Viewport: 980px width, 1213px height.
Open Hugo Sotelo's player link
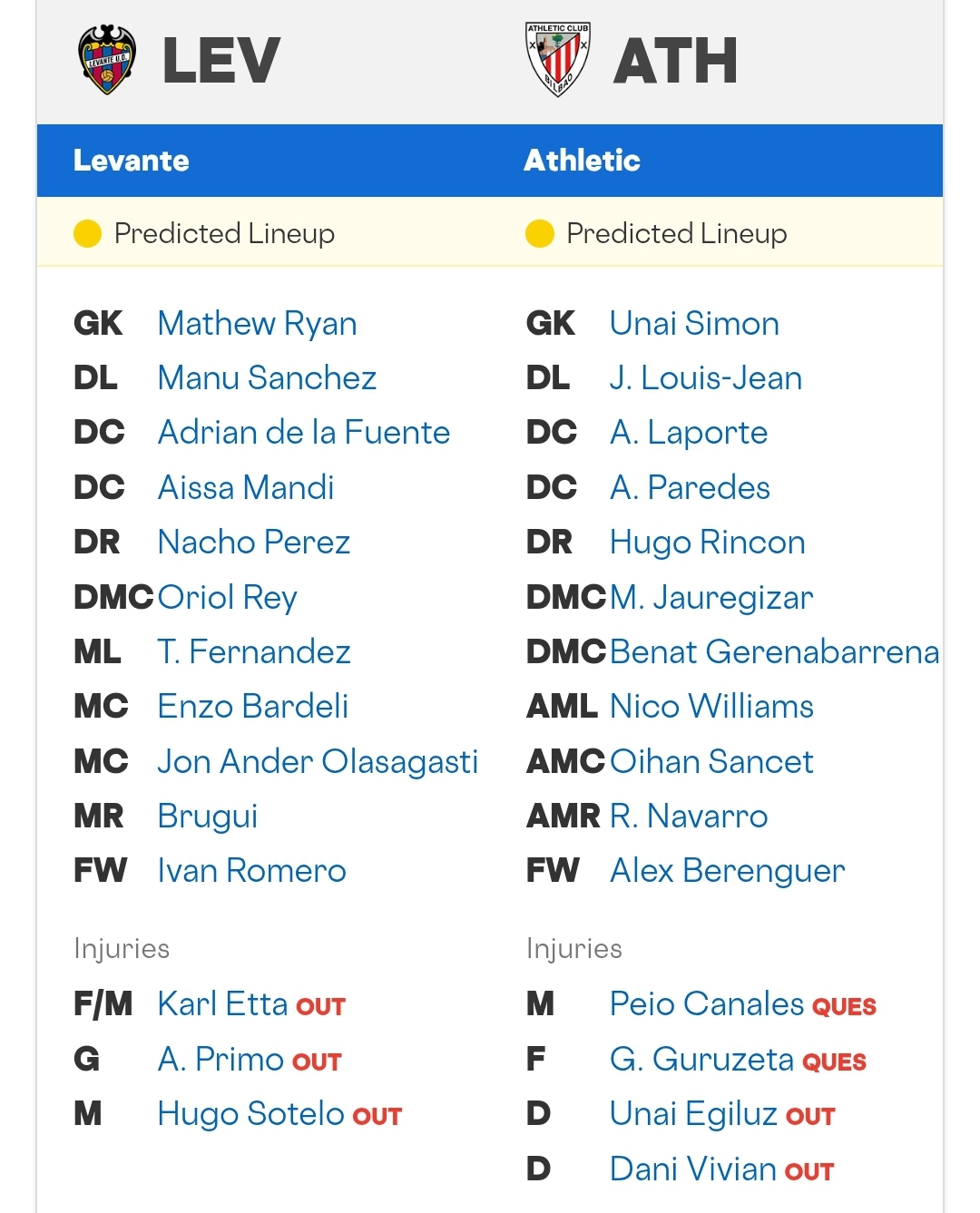[x=251, y=1114]
